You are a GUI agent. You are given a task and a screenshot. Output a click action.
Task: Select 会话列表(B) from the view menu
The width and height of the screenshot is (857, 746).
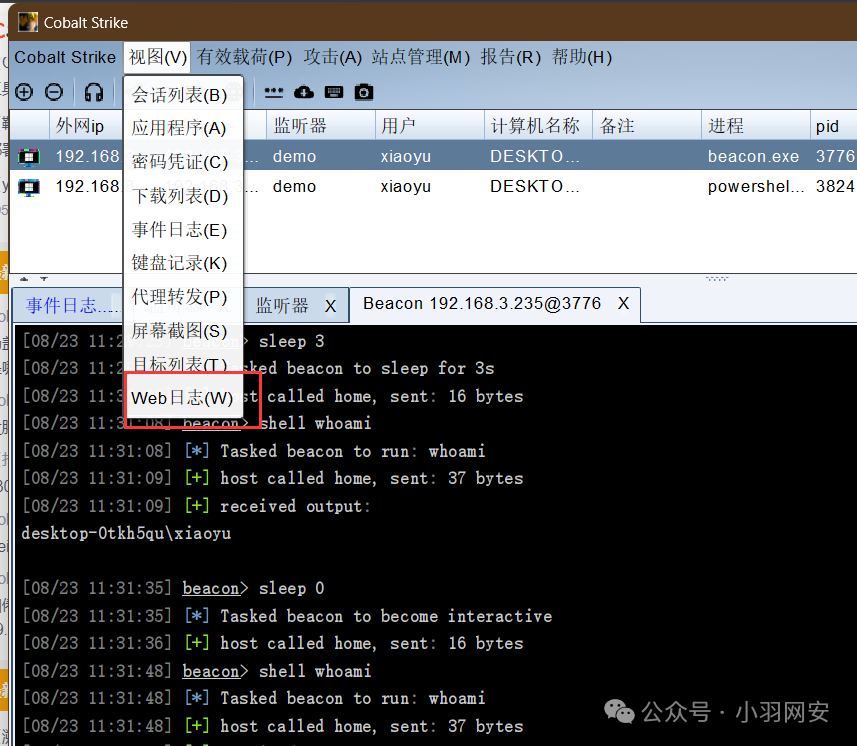(184, 95)
